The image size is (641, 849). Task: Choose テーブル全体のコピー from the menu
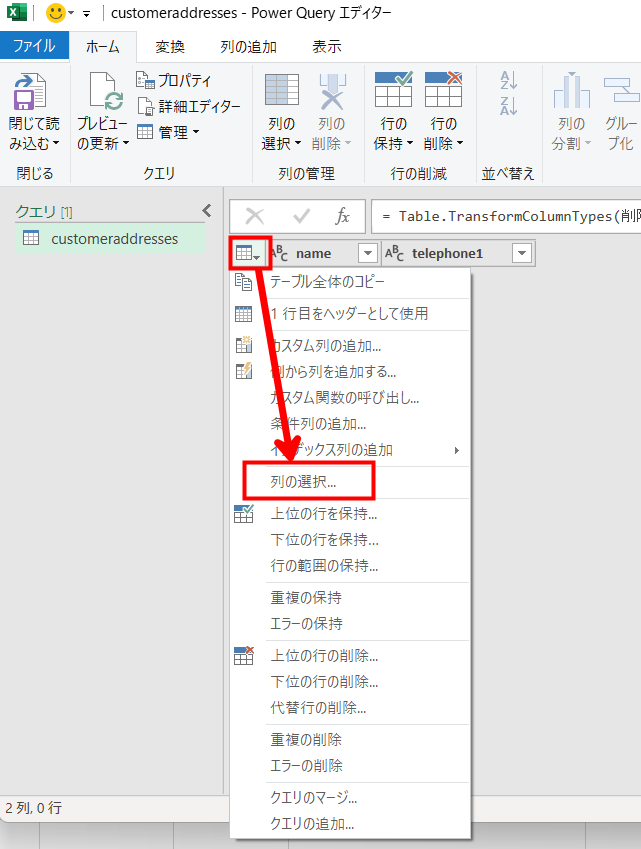(350, 282)
